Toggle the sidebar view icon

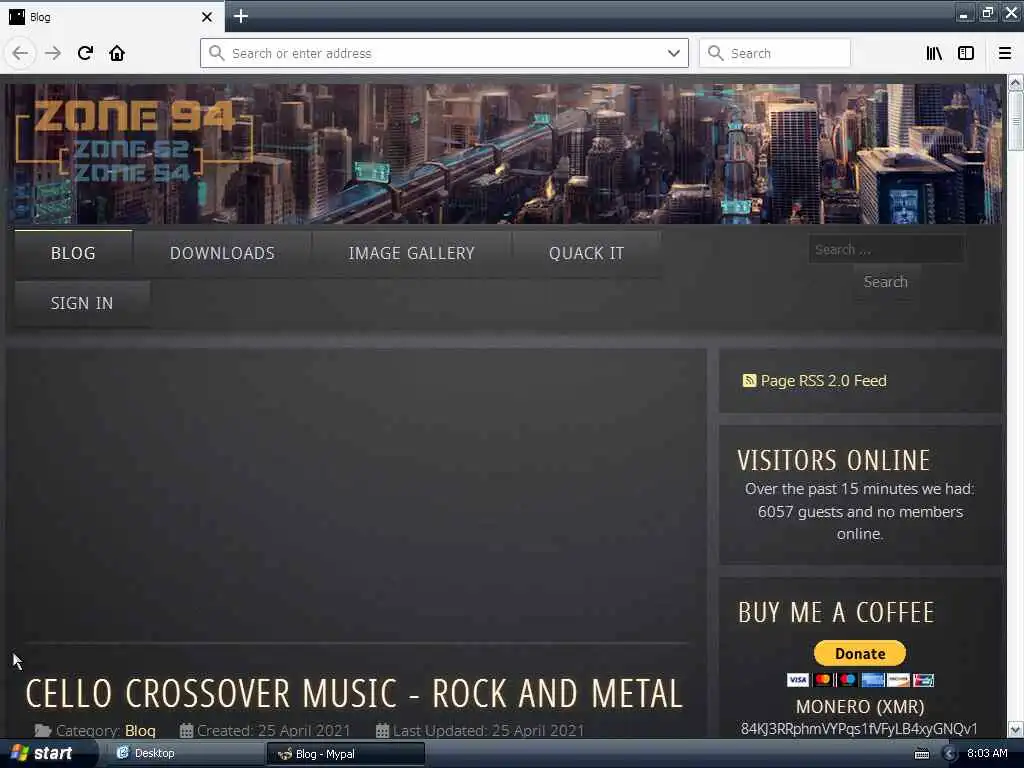pyautogui.click(x=966, y=53)
